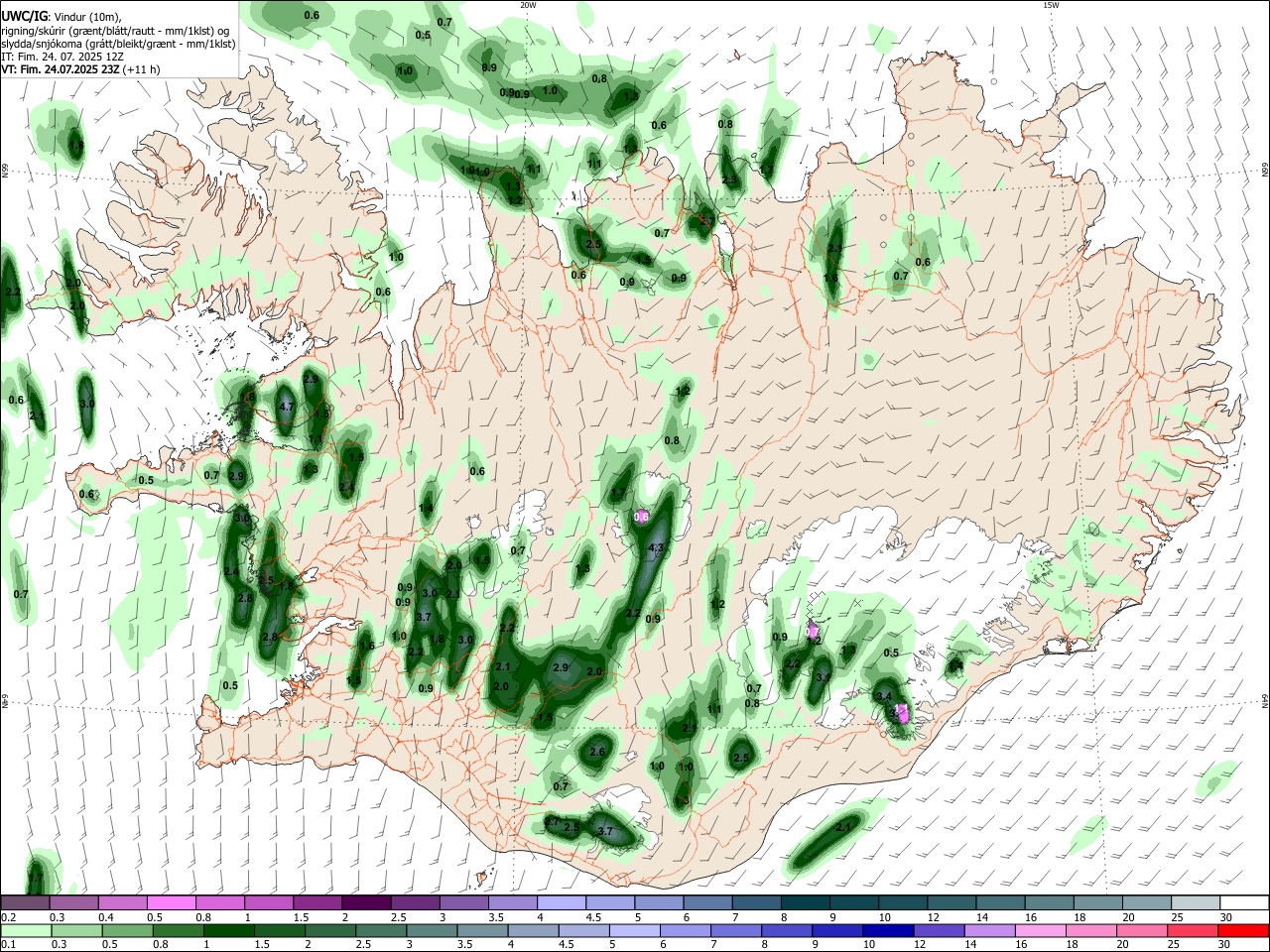Click the 0.2–0.3 snow legend swatch

pyautogui.click(x=26, y=902)
